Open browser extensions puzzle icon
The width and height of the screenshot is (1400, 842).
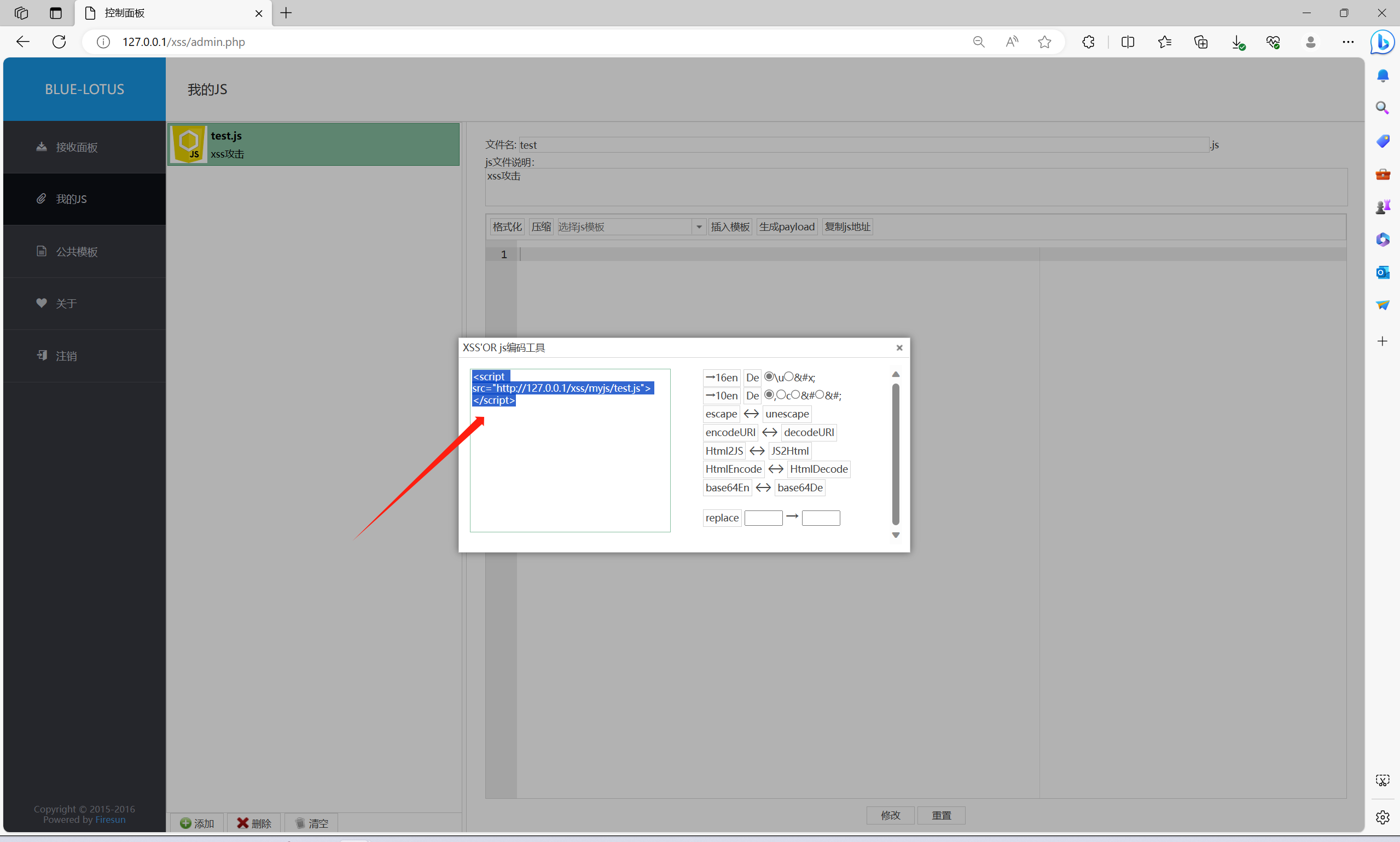(1088, 42)
